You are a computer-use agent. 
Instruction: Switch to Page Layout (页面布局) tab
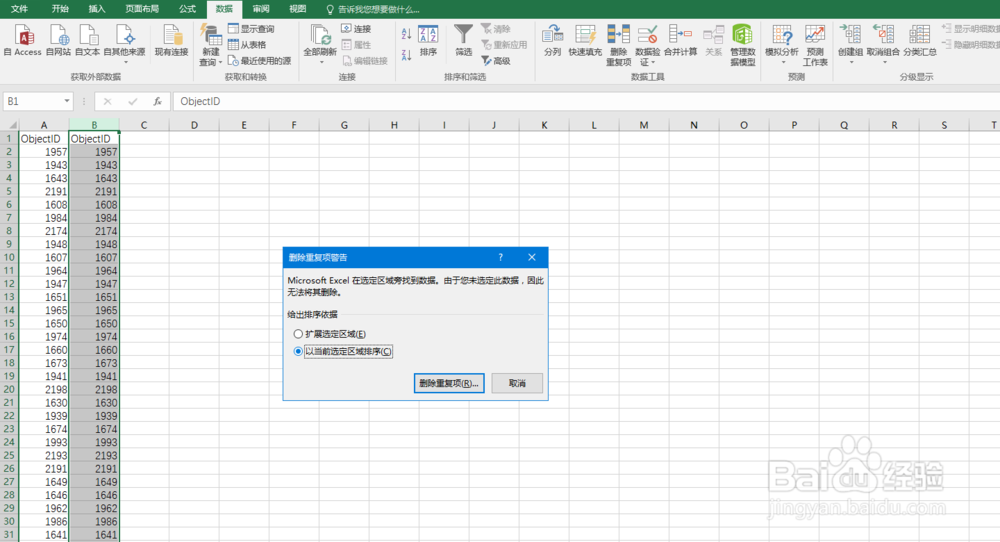coord(142,9)
